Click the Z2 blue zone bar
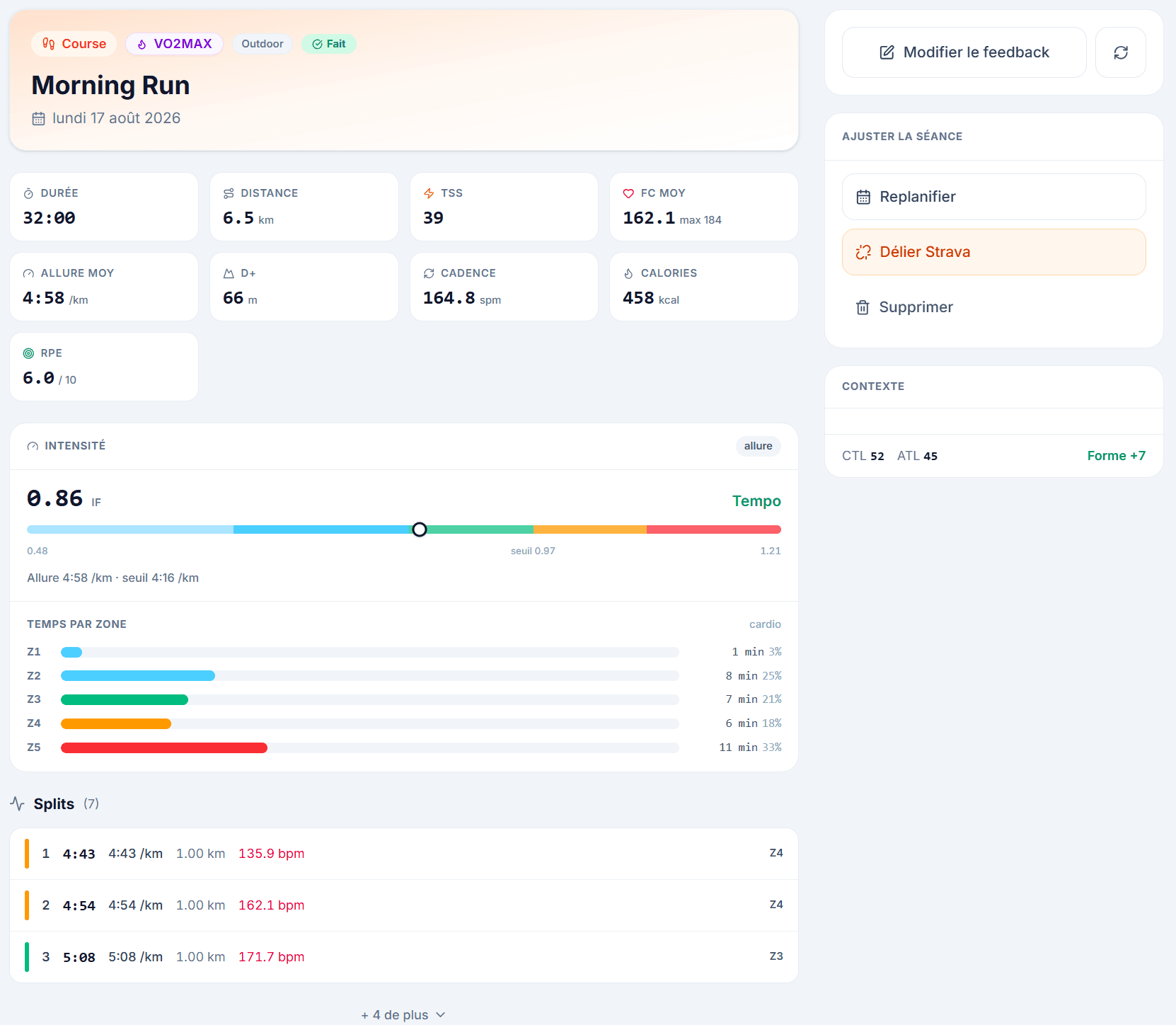This screenshot has height=1025, width=1176. coord(138,676)
